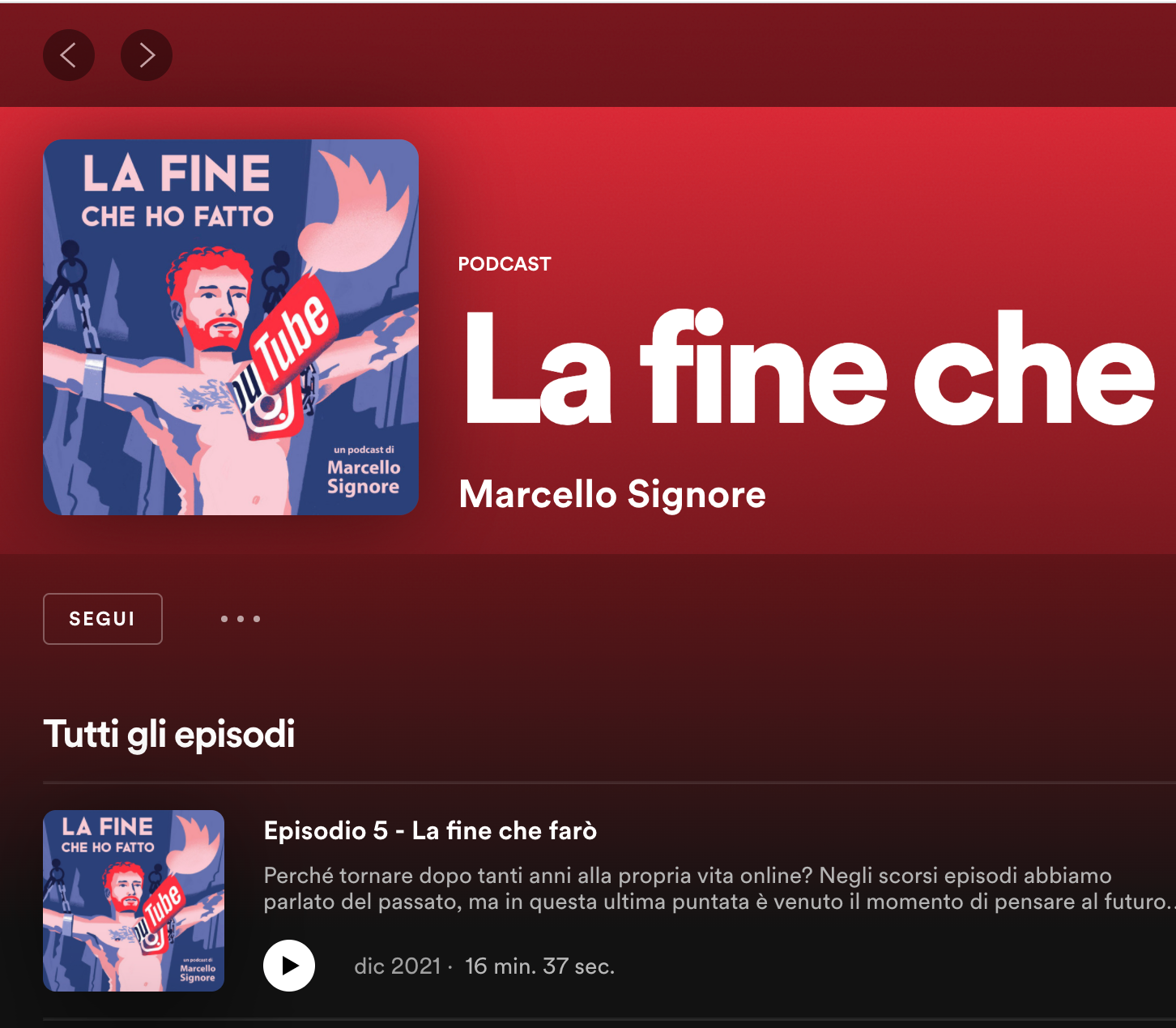Open the episode title "Episodio 5 - La fine che farò"

pyautogui.click(x=430, y=830)
